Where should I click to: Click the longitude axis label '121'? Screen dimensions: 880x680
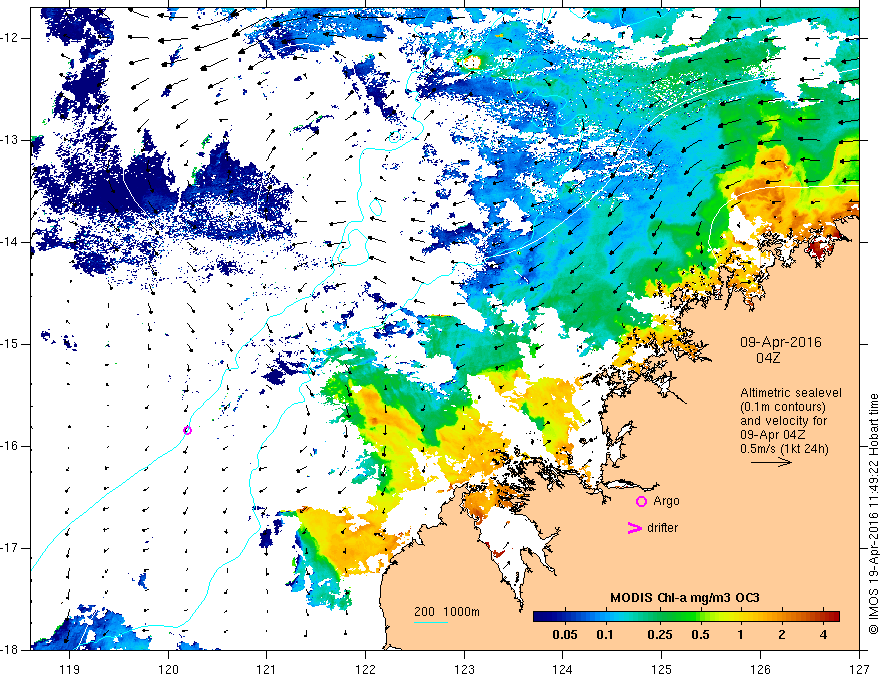tap(267, 669)
